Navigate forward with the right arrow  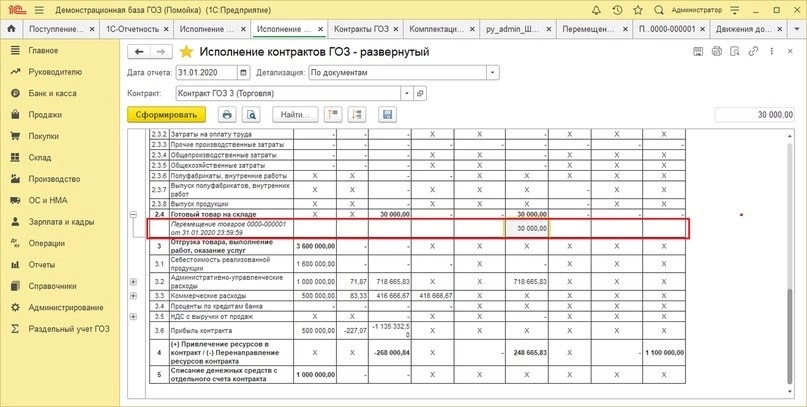[161, 51]
